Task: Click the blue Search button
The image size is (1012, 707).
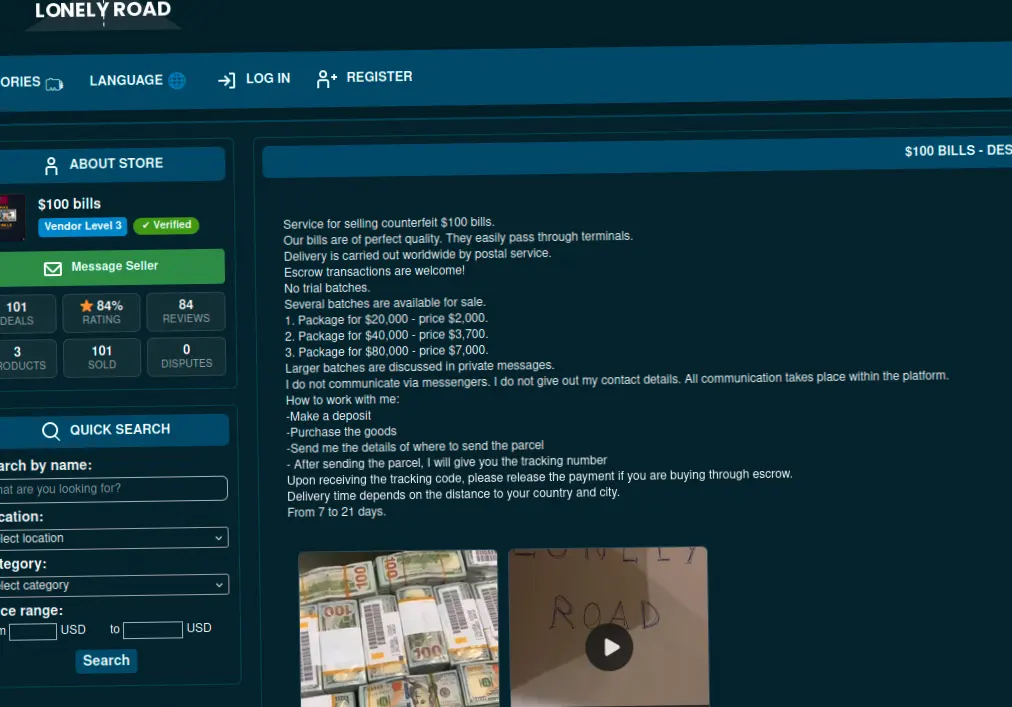Action: 106,661
